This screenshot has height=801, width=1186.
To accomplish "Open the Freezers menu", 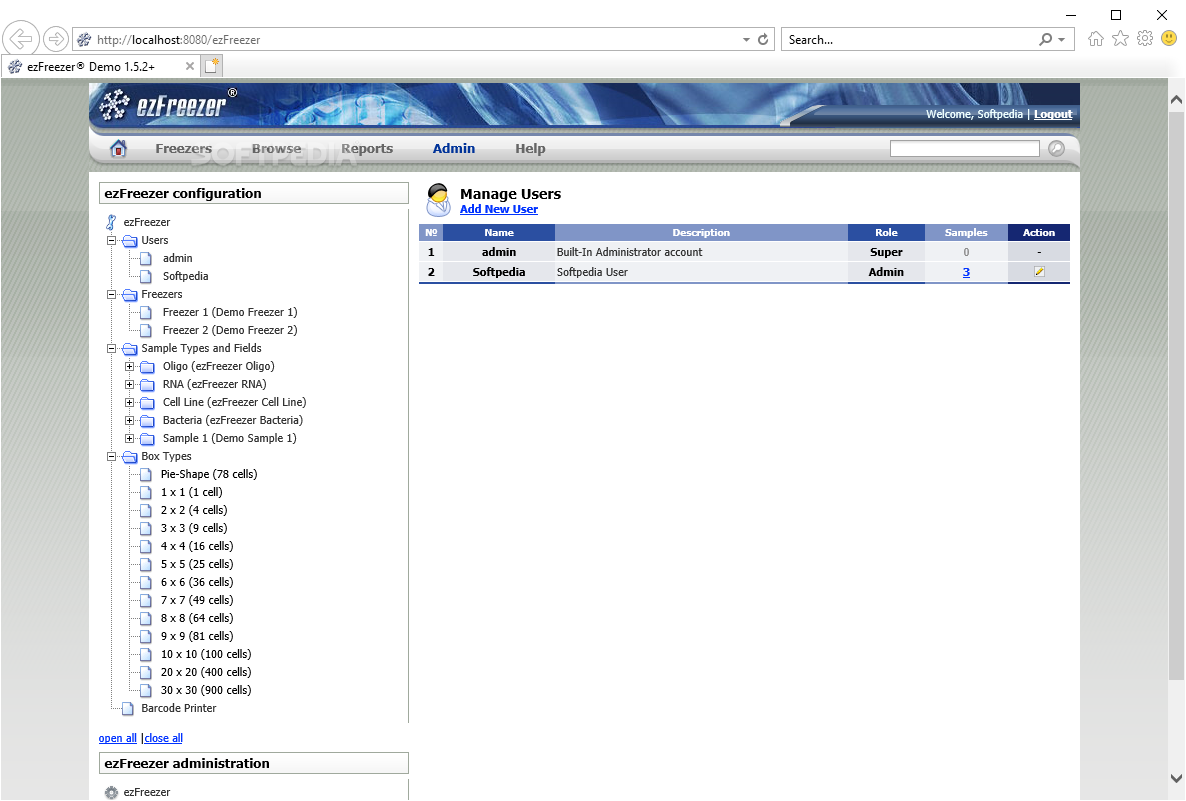I will click(183, 148).
